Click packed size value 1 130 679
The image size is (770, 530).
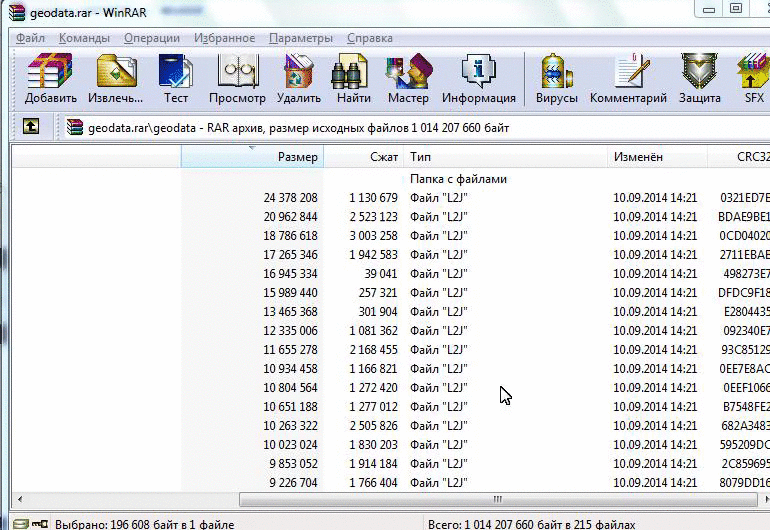tap(373, 197)
